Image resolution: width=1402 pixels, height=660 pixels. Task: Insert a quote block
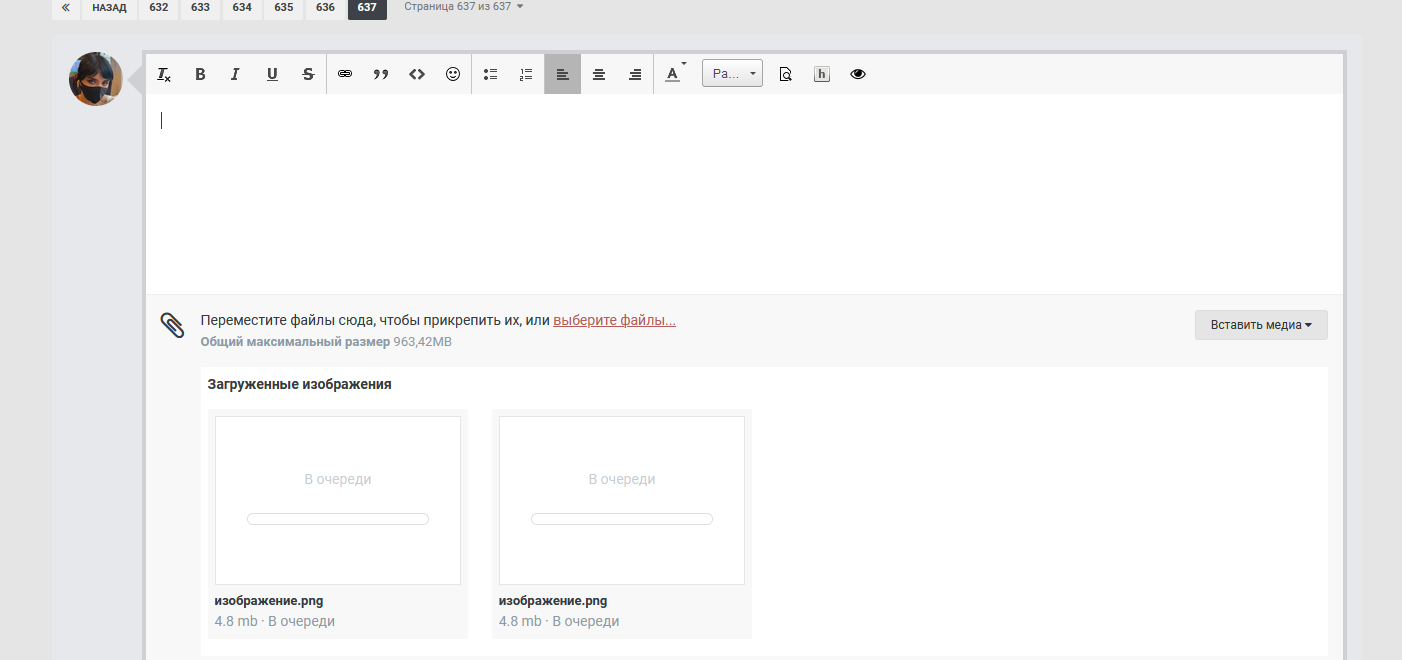(x=381, y=74)
